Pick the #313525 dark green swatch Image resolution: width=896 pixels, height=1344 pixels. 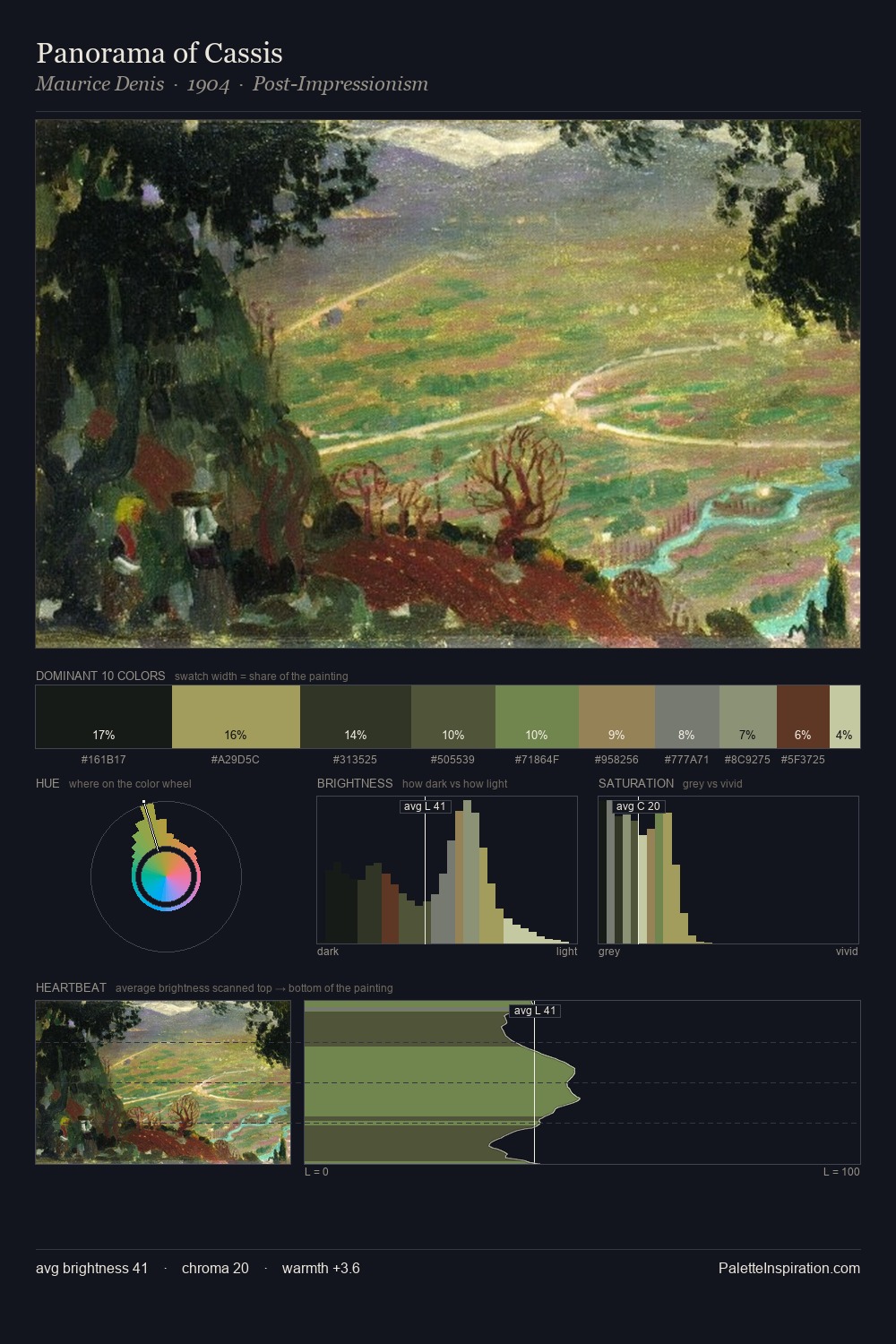tap(356, 717)
